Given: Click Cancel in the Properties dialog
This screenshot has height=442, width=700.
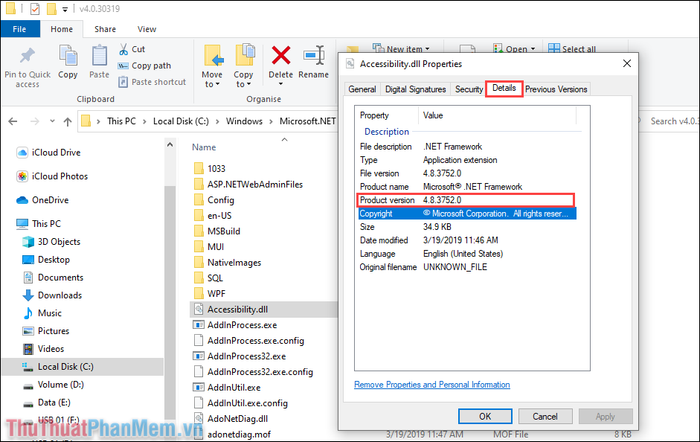Looking at the screenshot, I should [545, 417].
